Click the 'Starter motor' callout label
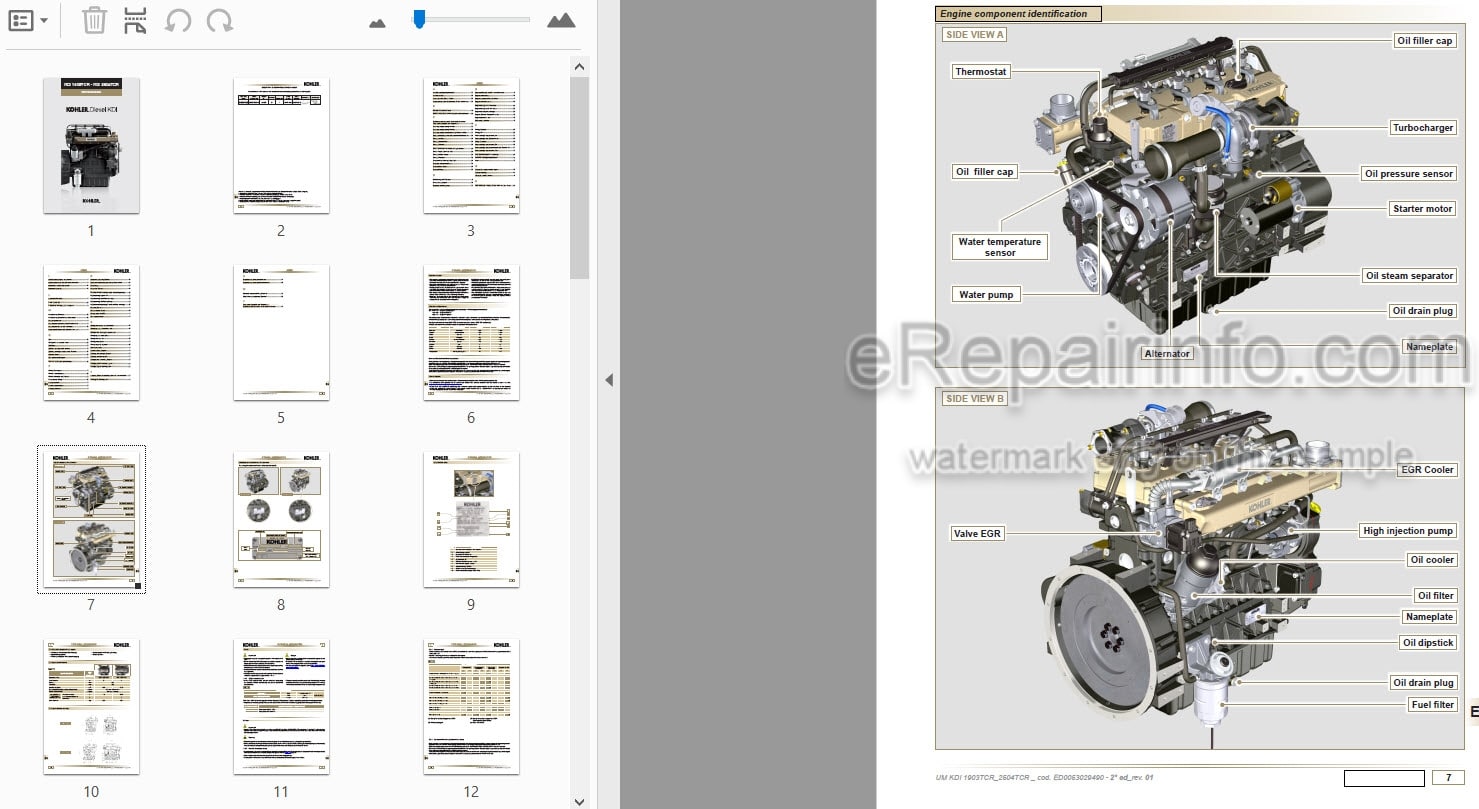Image resolution: width=1479 pixels, height=809 pixels. point(1422,209)
